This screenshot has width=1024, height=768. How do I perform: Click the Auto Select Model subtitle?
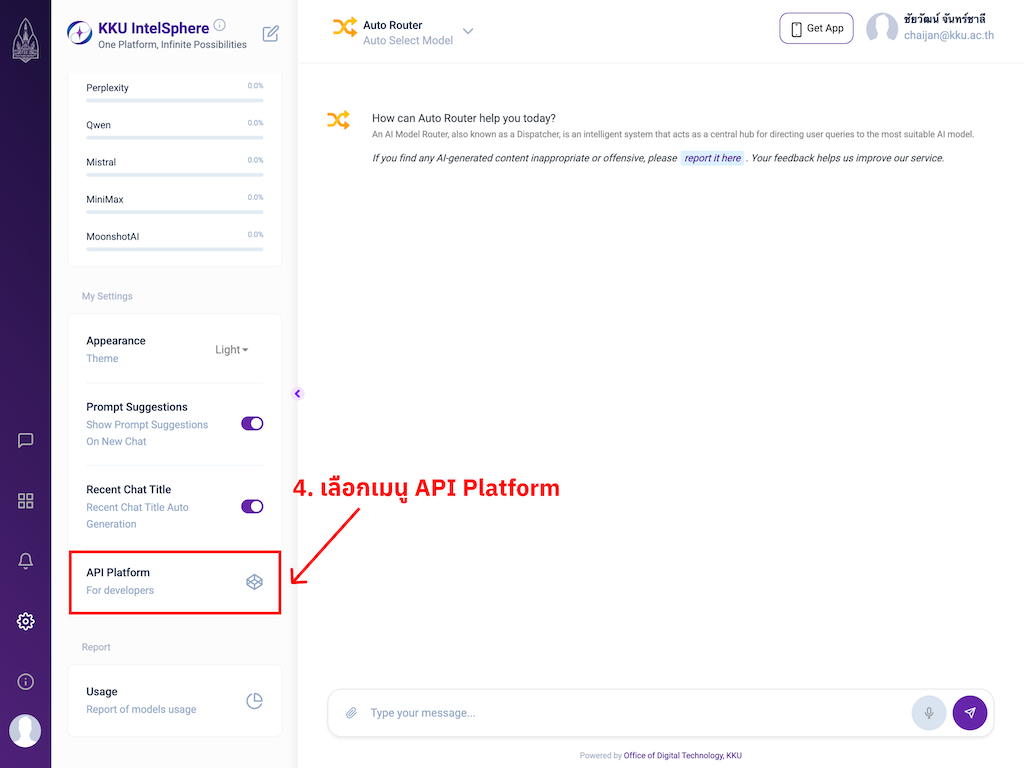coord(408,40)
